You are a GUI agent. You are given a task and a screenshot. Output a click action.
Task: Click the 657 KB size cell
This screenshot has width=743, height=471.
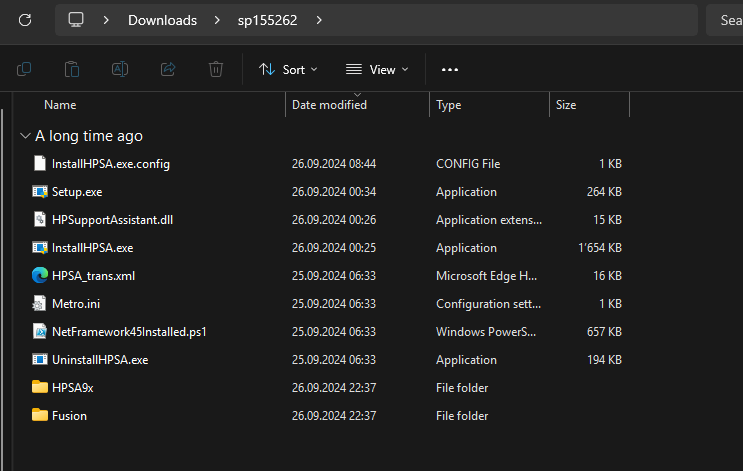point(604,332)
